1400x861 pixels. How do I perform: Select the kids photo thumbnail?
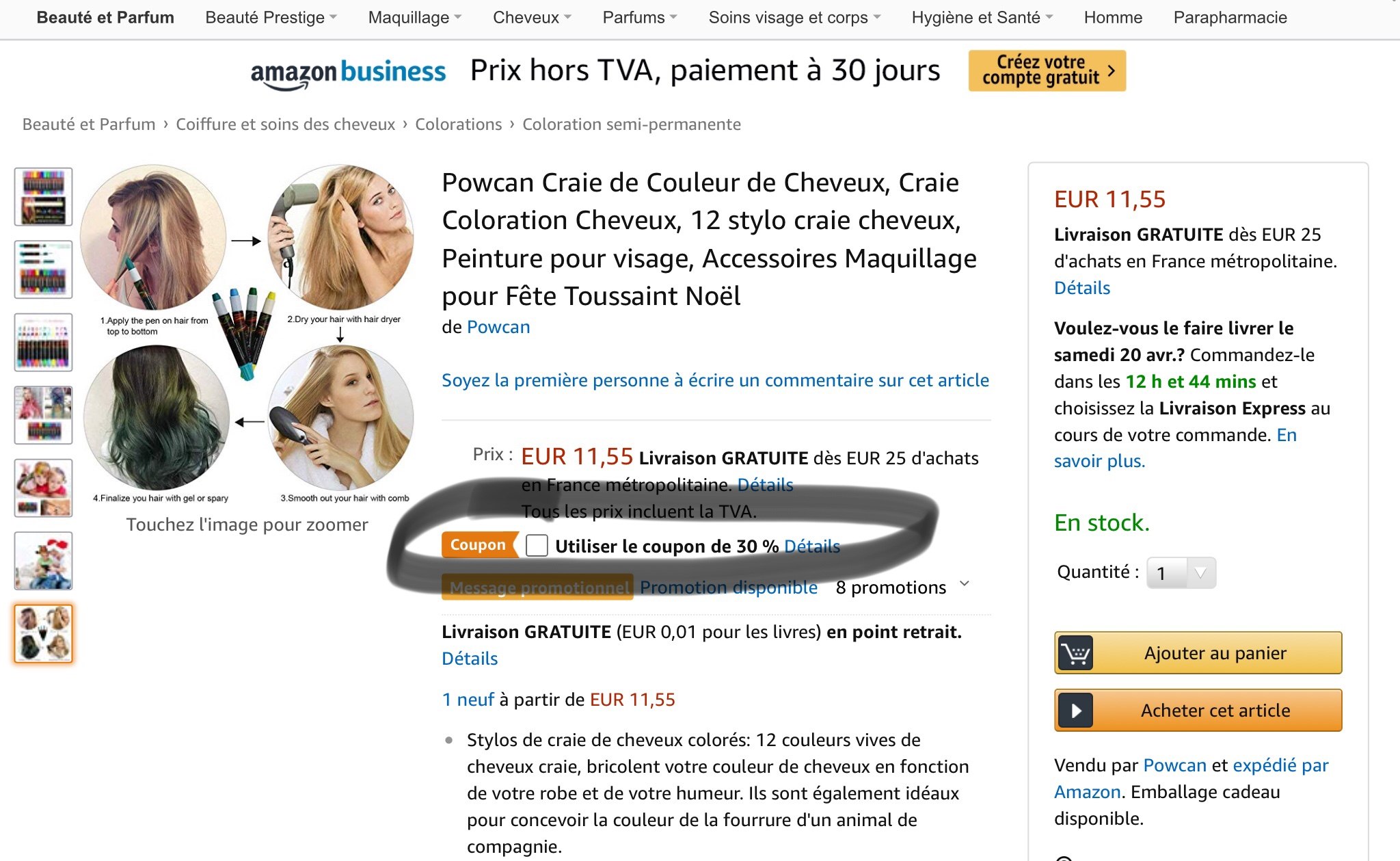[x=43, y=488]
